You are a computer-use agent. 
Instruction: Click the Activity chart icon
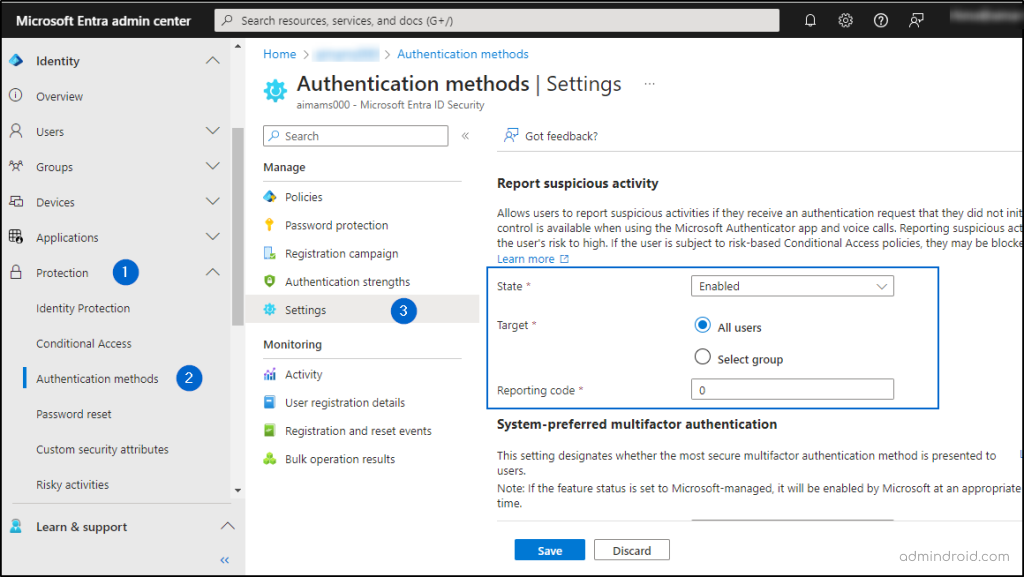[x=269, y=374]
